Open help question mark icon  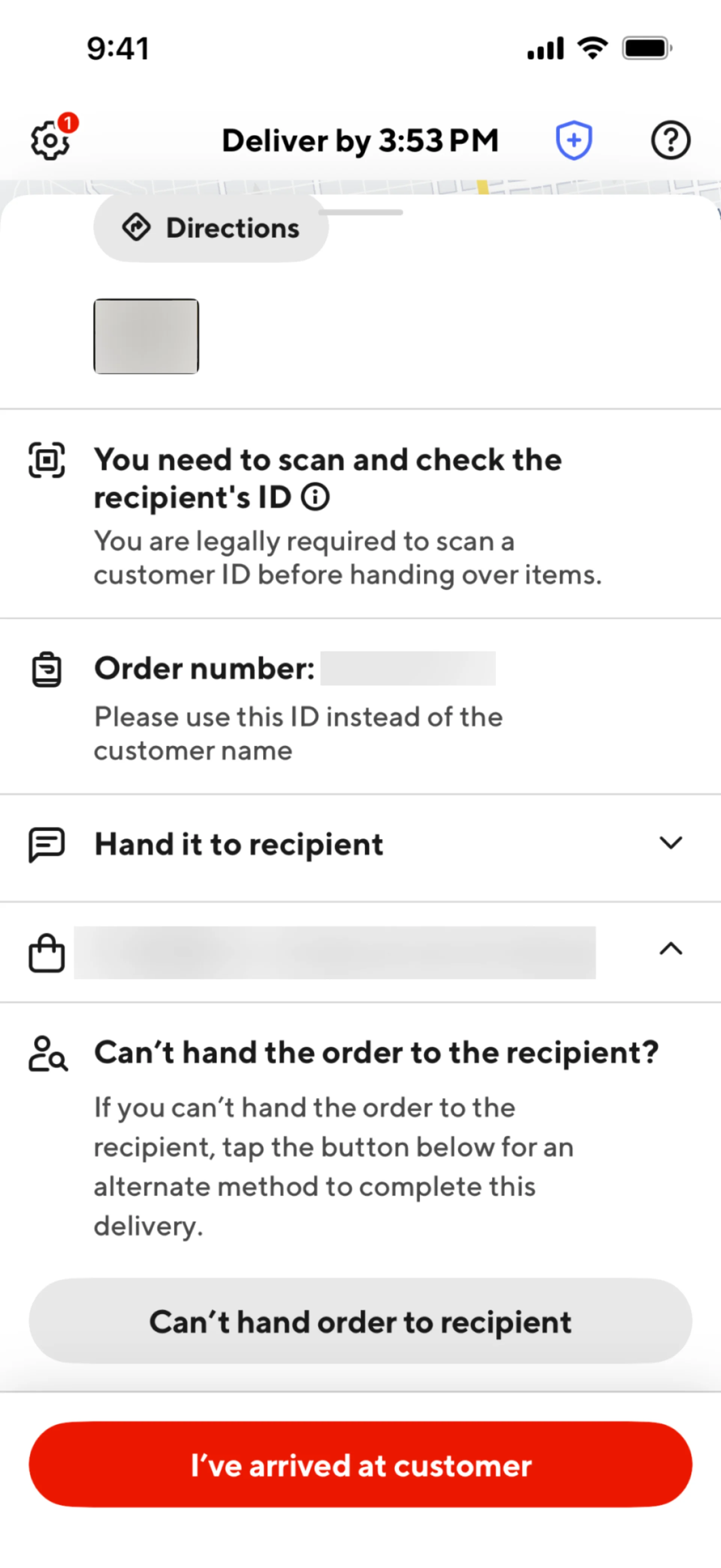point(671,140)
